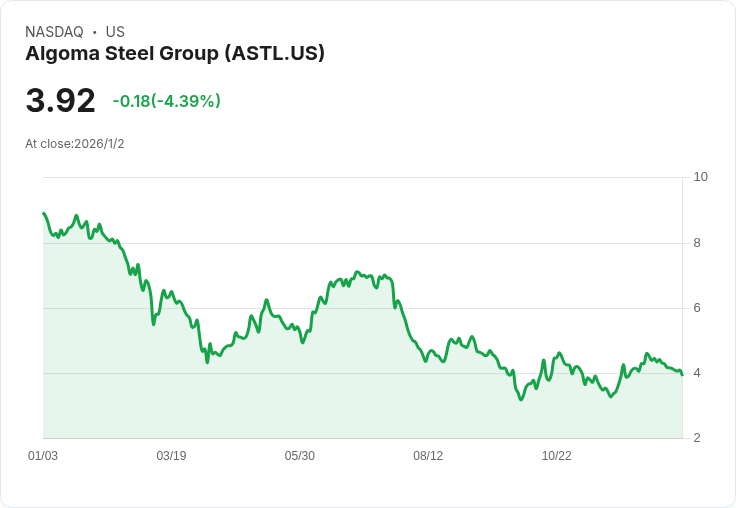736x508 pixels.
Task: Select the 01/03 date axis label
Action: (x=43, y=456)
